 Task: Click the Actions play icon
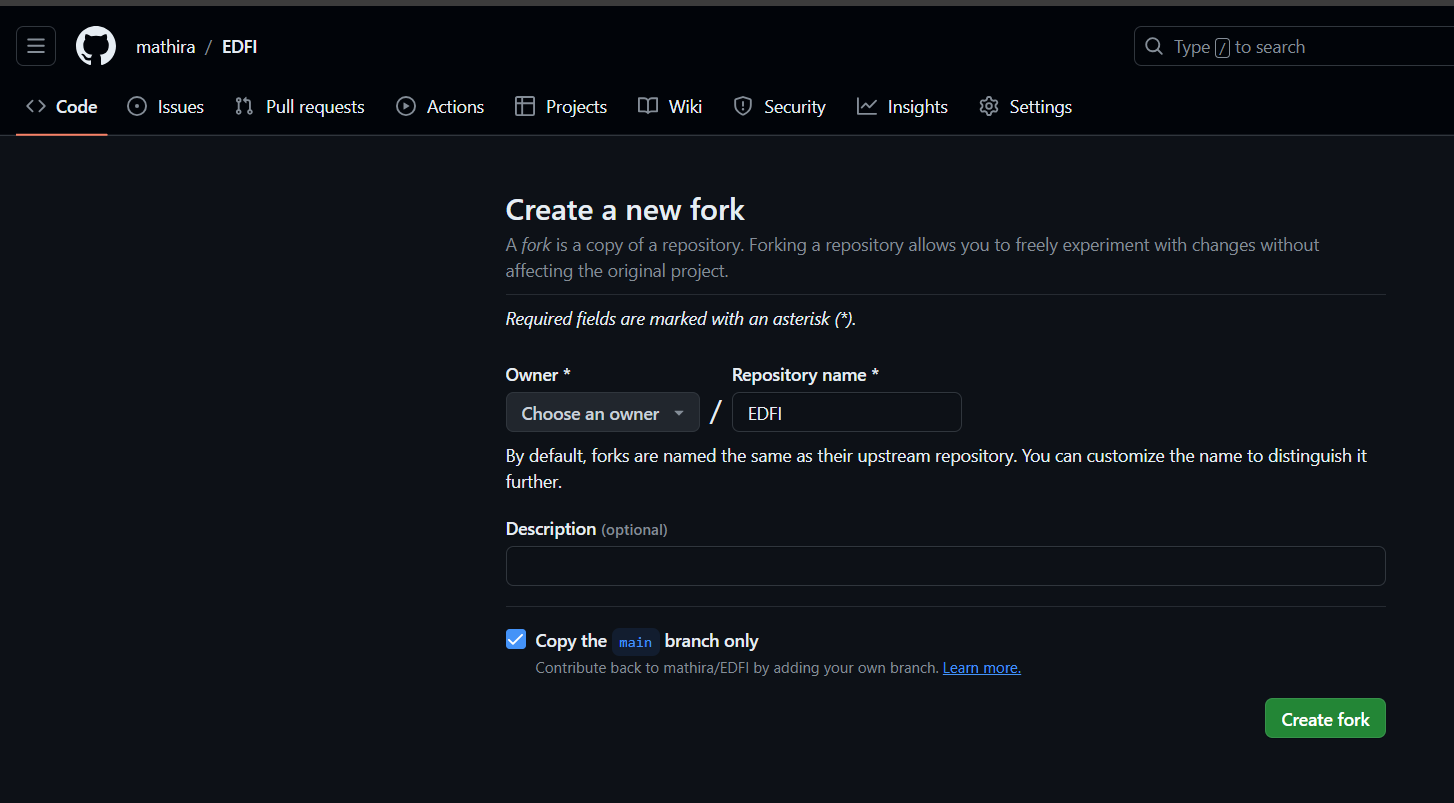[406, 107]
